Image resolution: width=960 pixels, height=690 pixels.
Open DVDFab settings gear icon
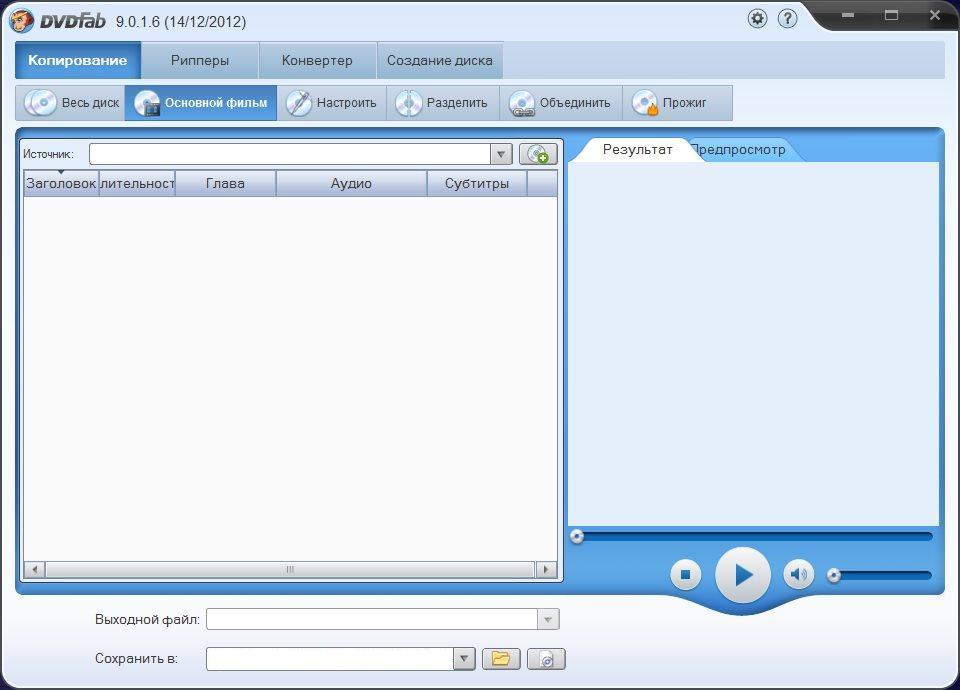coord(757,18)
